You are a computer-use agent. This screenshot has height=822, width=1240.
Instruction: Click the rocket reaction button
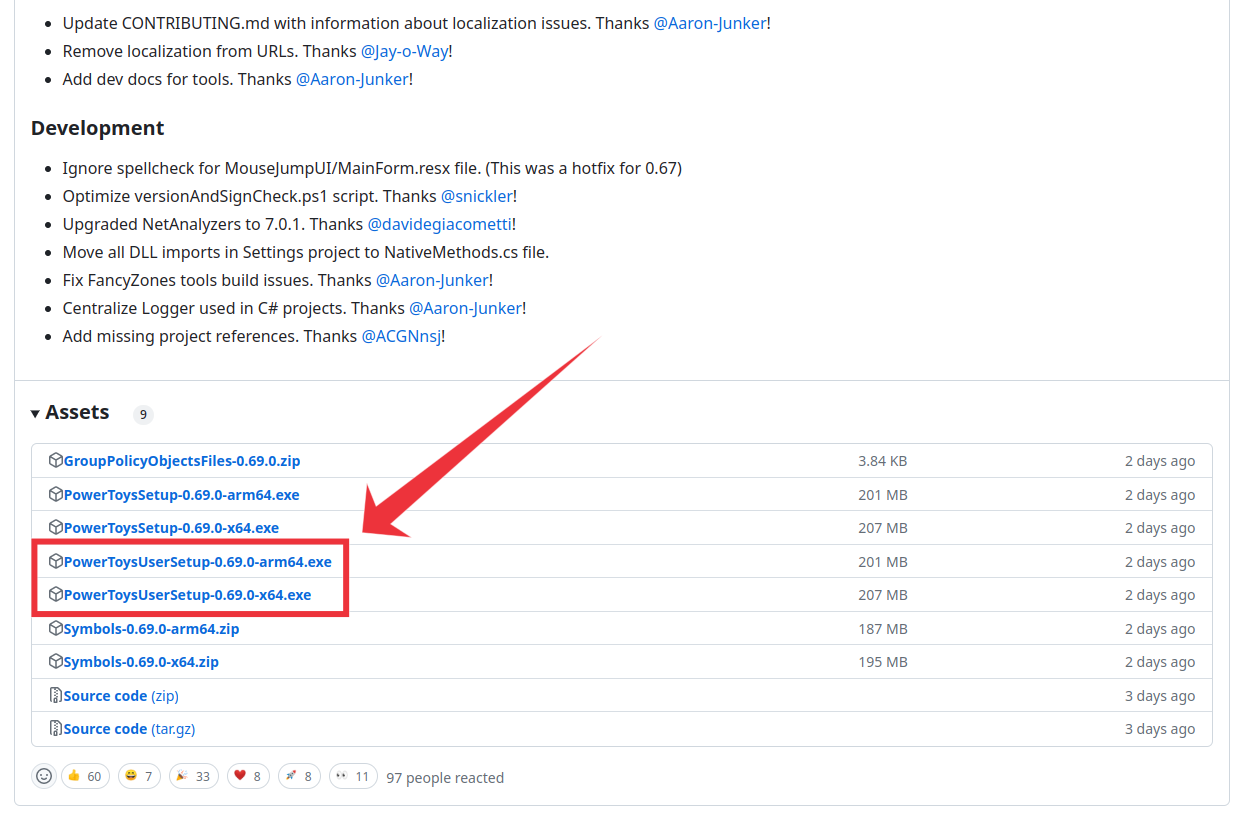point(299,775)
